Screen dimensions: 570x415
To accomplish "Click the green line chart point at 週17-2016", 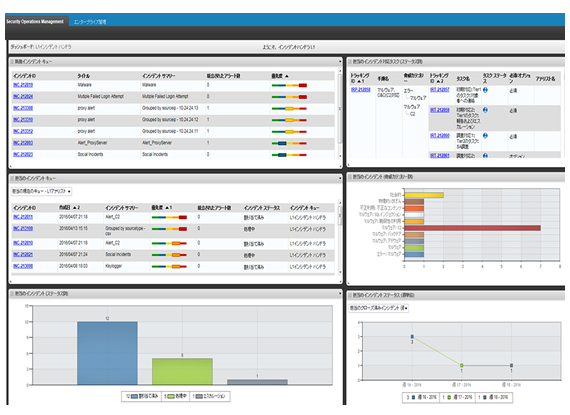I will [x=462, y=365].
